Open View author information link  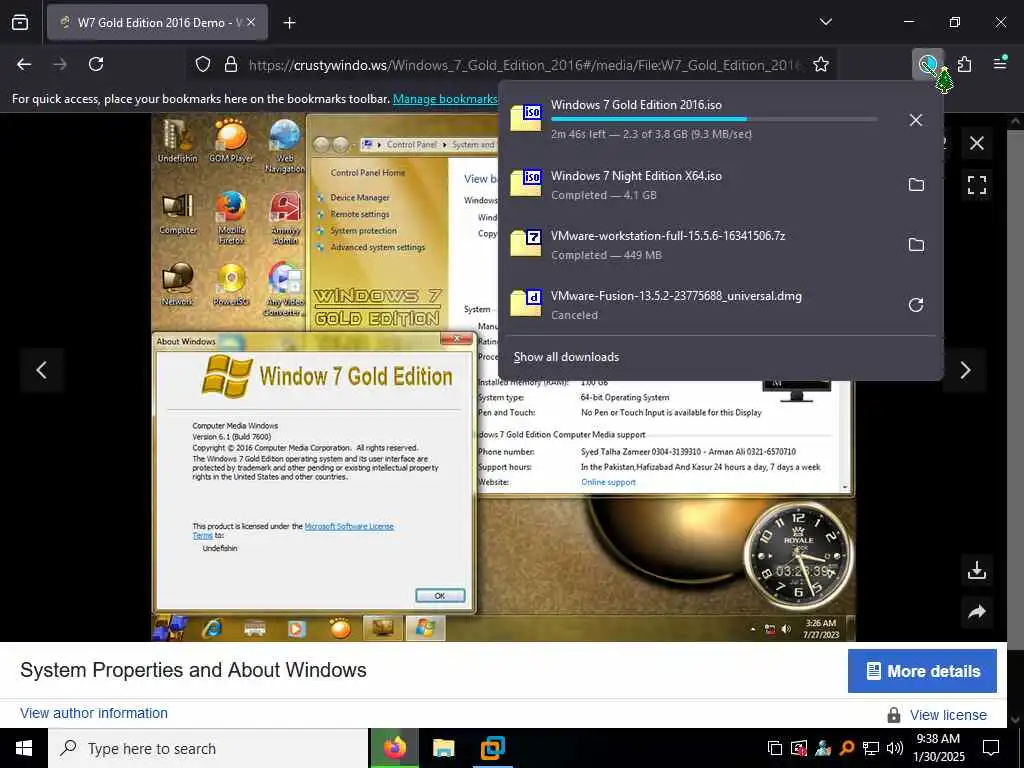[x=94, y=713]
